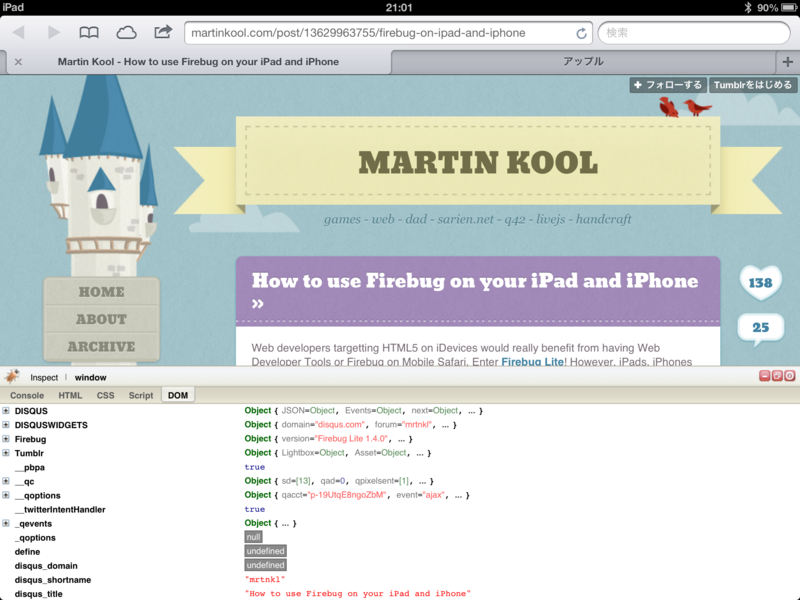Viewport: 800px width, 600px height.
Task: Open iCloud tabs cloud icon
Action: click(x=126, y=33)
